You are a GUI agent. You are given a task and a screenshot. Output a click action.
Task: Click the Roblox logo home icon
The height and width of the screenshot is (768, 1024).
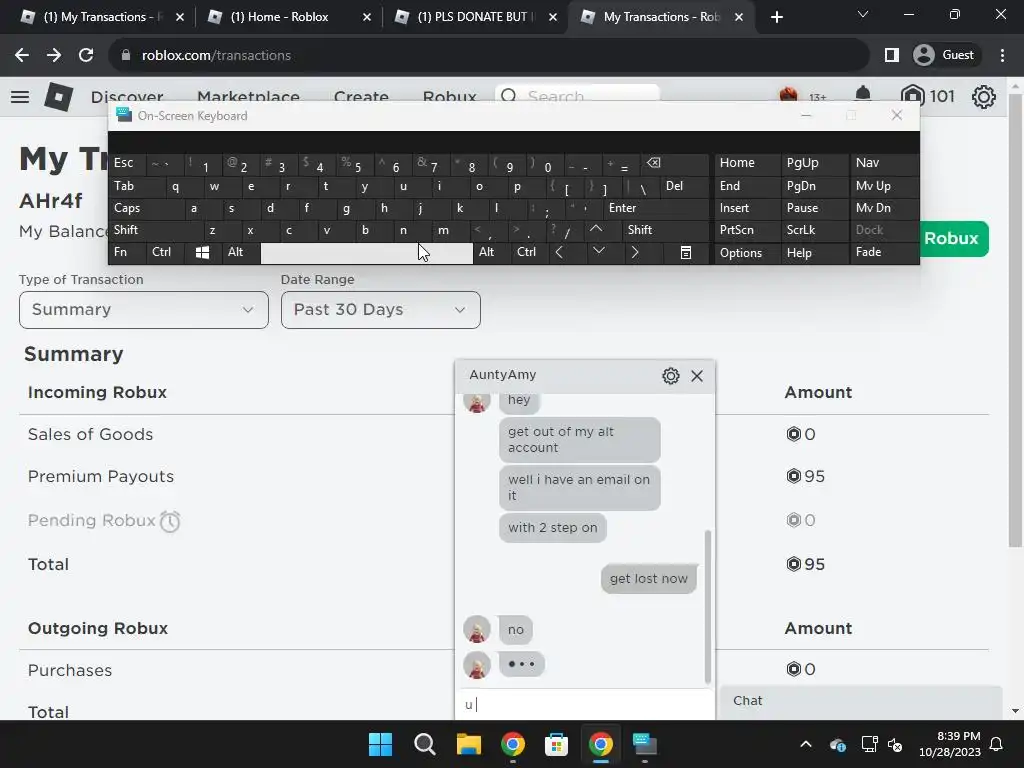coord(58,97)
